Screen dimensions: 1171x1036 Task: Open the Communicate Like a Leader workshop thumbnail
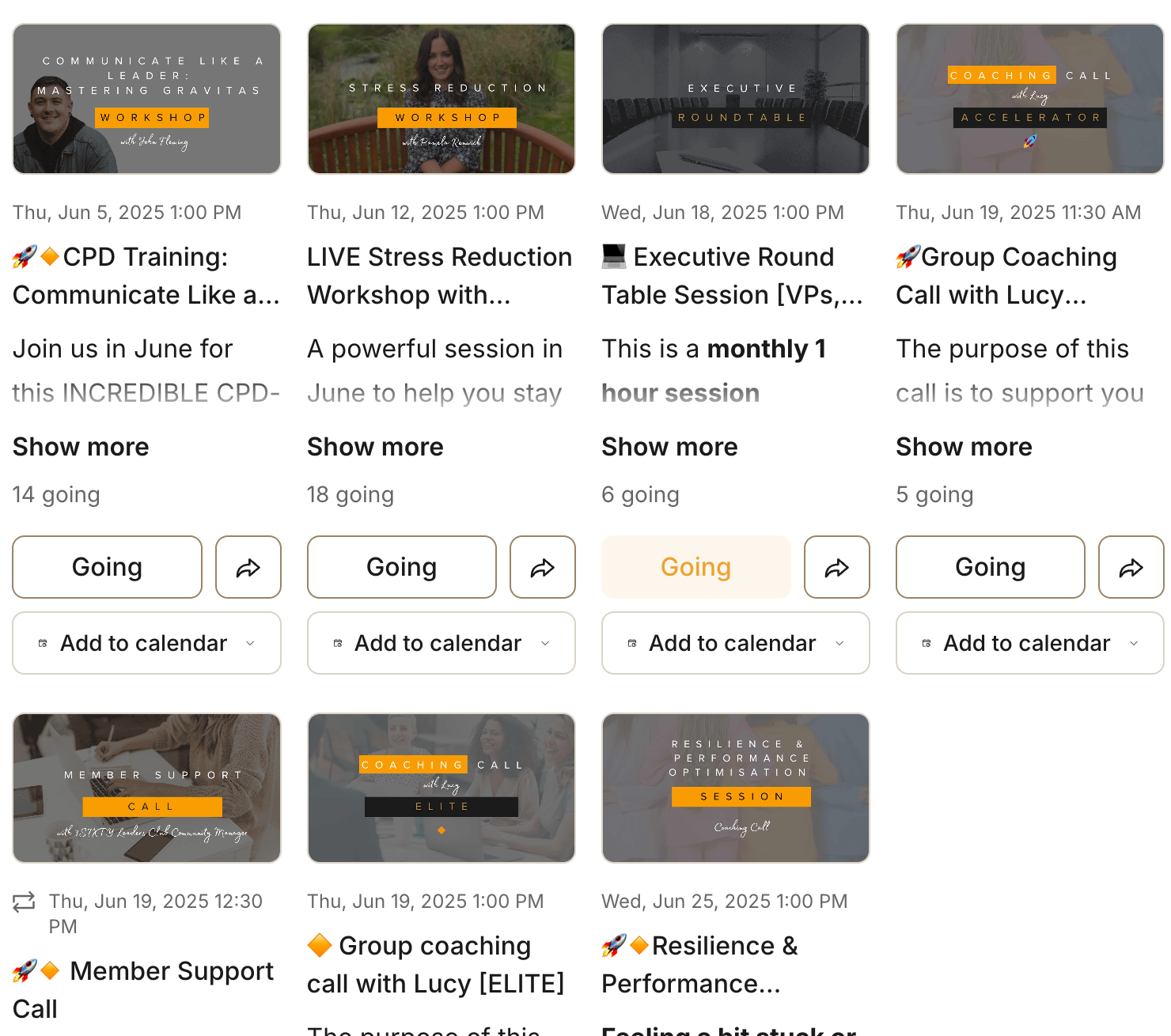click(147, 99)
